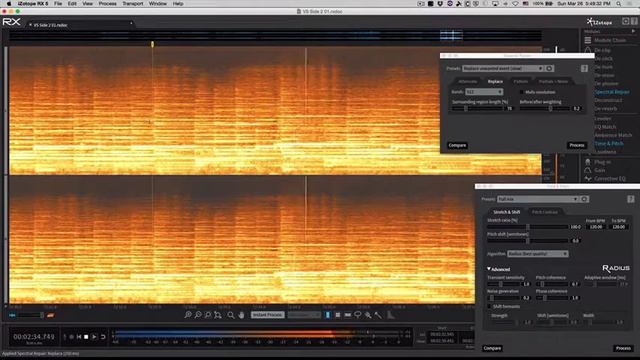Select the time-frequency rectangle selection tool

click(x=338, y=315)
